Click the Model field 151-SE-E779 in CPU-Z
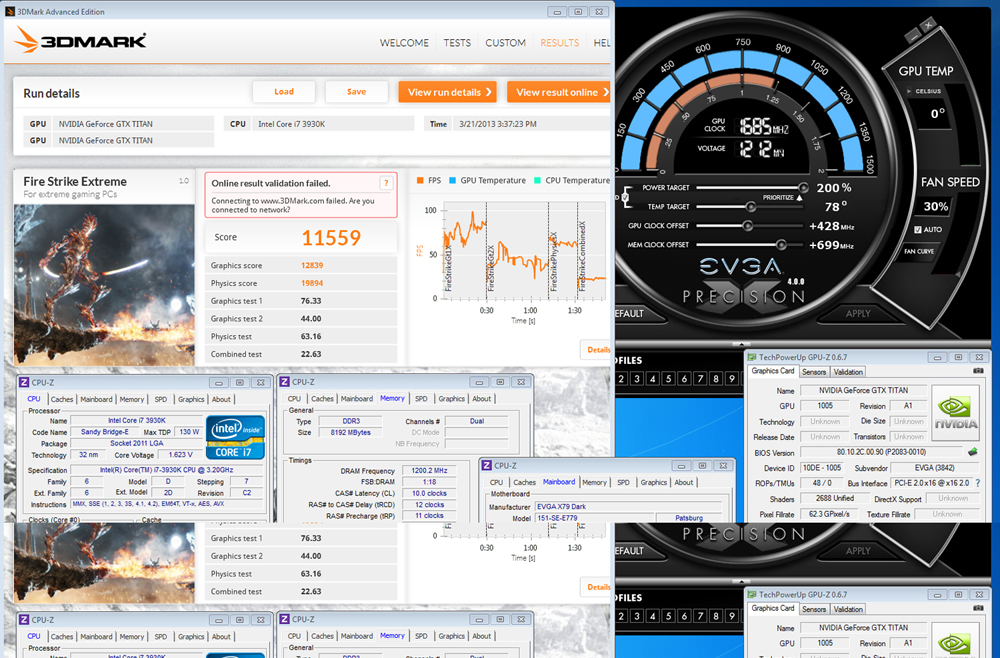The image size is (1000, 658). point(594,518)
